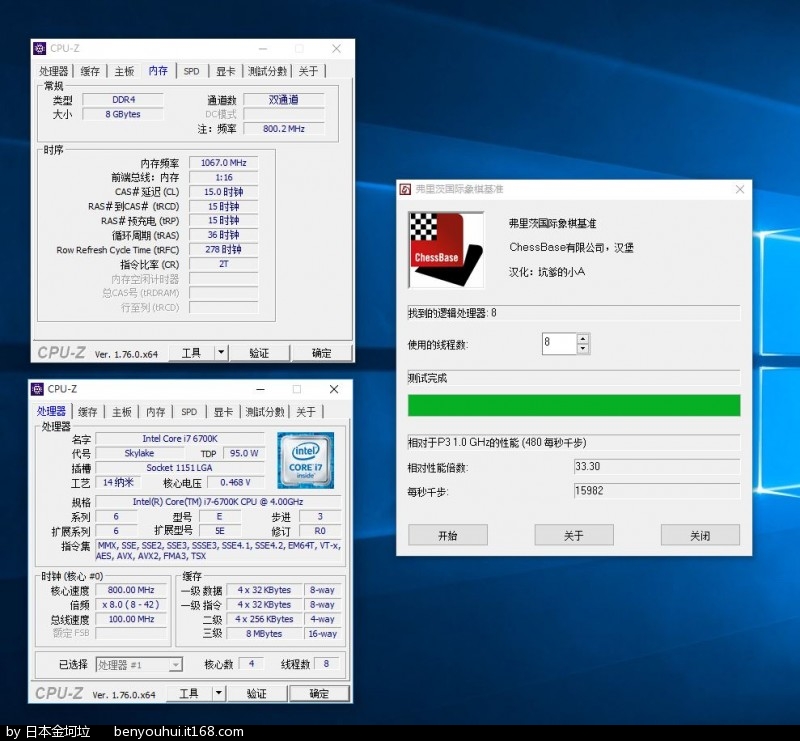
Task: Click 验证 in the CPU-Z memory window
Action: click(x=259, y=353)
